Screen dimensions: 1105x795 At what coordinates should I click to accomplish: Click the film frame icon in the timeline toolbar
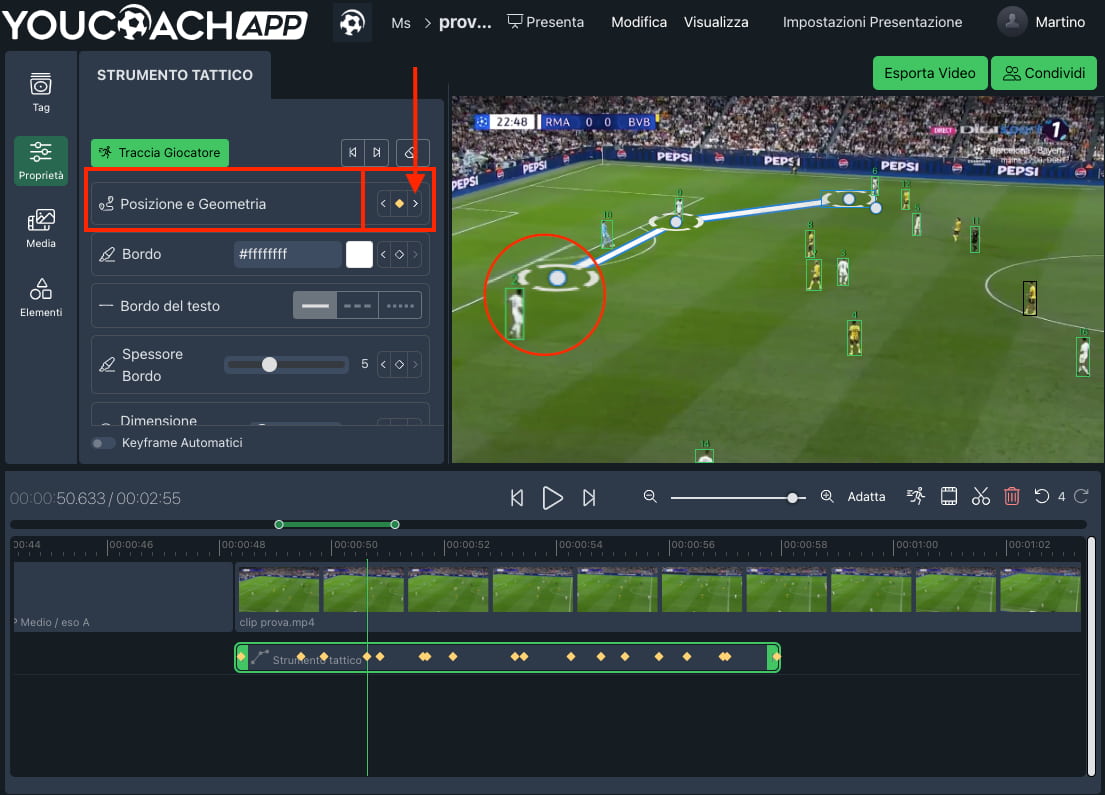tap(948, 496)
